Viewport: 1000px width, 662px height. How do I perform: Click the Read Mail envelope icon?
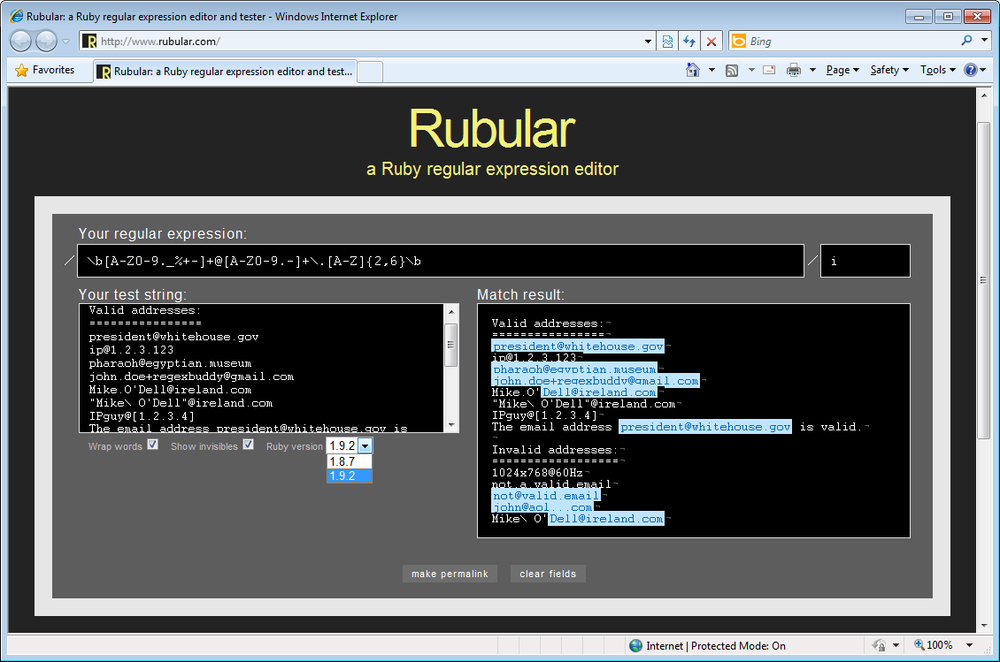click(769, 70)
